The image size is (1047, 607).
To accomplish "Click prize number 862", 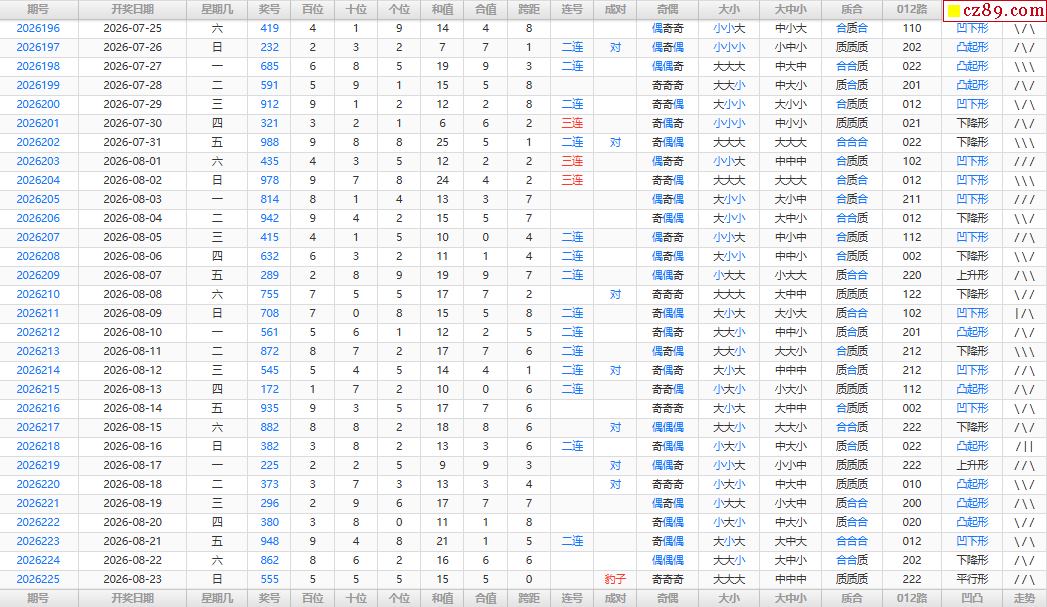I will (270, 560).
